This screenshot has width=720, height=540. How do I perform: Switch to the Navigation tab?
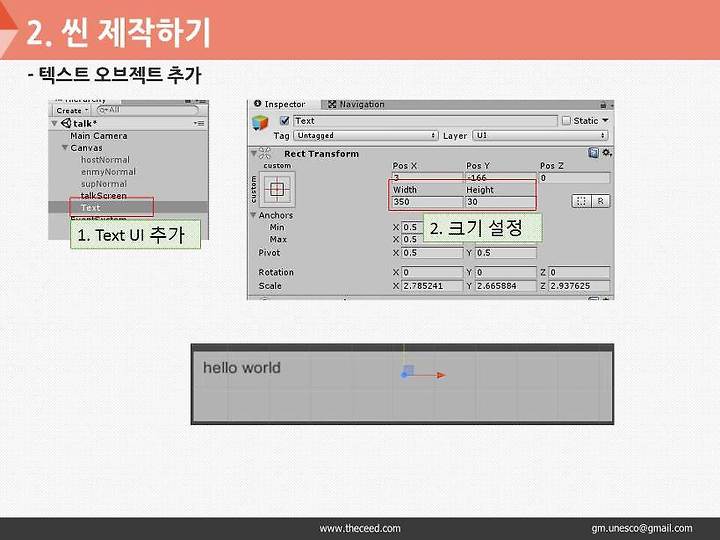click(x=356, y=104)
